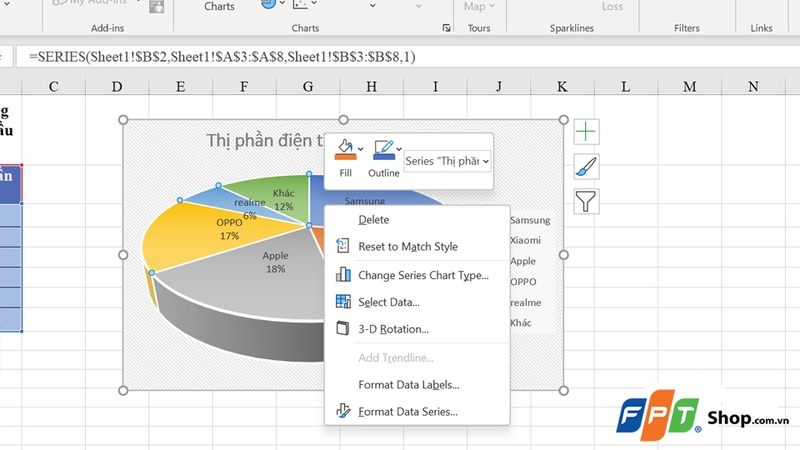Screen dimensions: 800x450
Task: Select column E header
Action: point(180,86)
